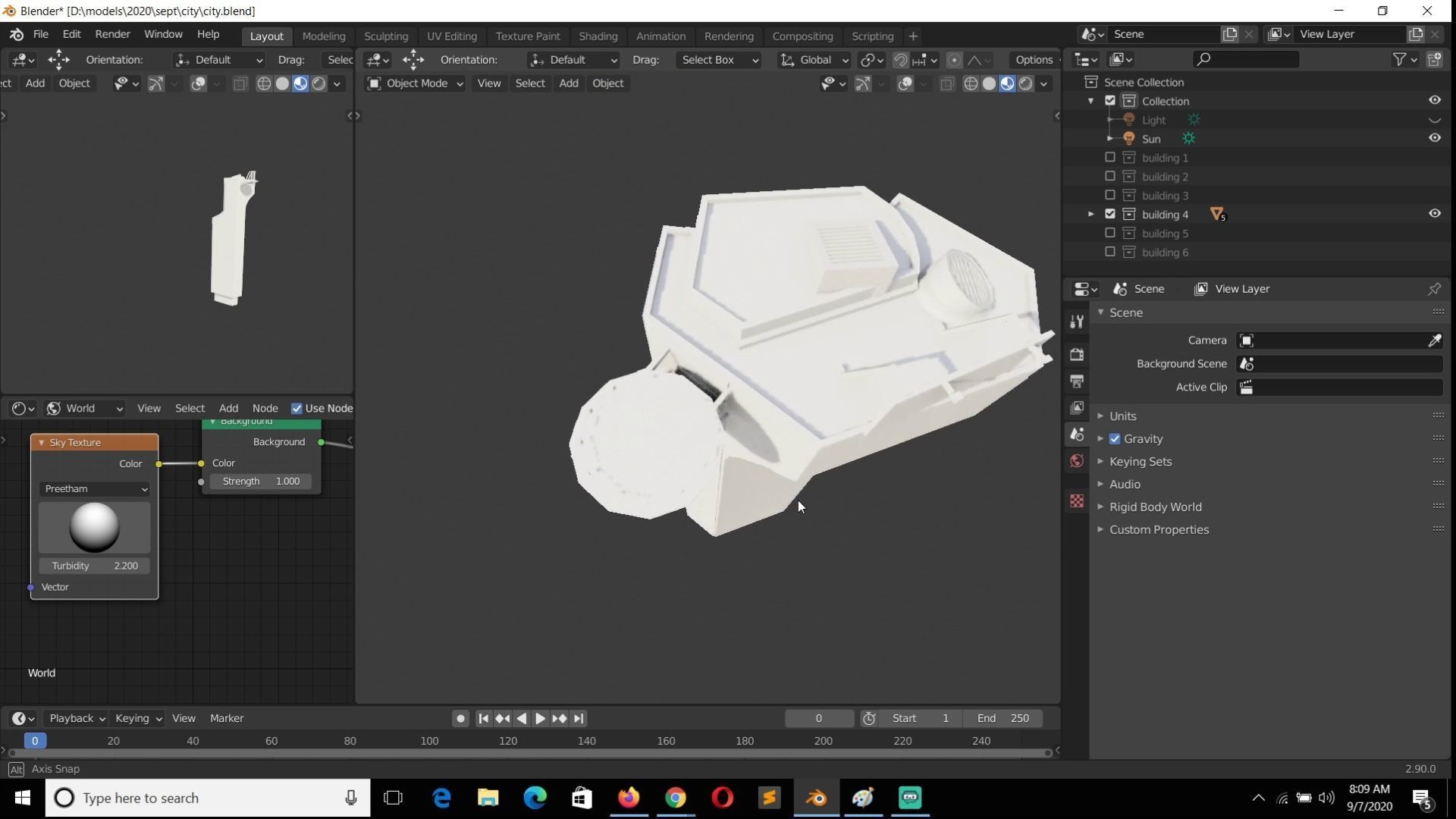1456x819 pixels.
Task: Click the new collection icon in outliner
Action: [1434, 59]
